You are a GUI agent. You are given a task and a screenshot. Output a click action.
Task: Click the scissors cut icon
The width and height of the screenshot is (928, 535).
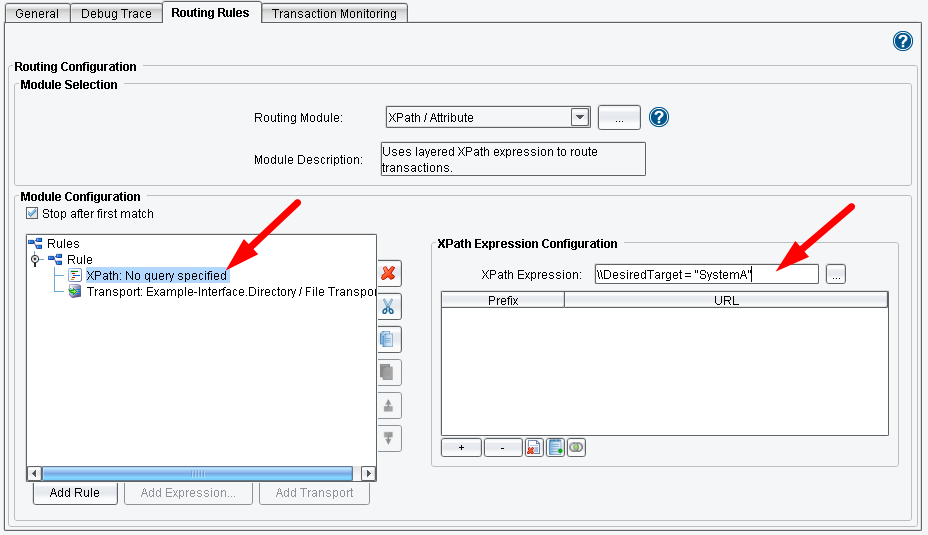click(x=389, y=306)
